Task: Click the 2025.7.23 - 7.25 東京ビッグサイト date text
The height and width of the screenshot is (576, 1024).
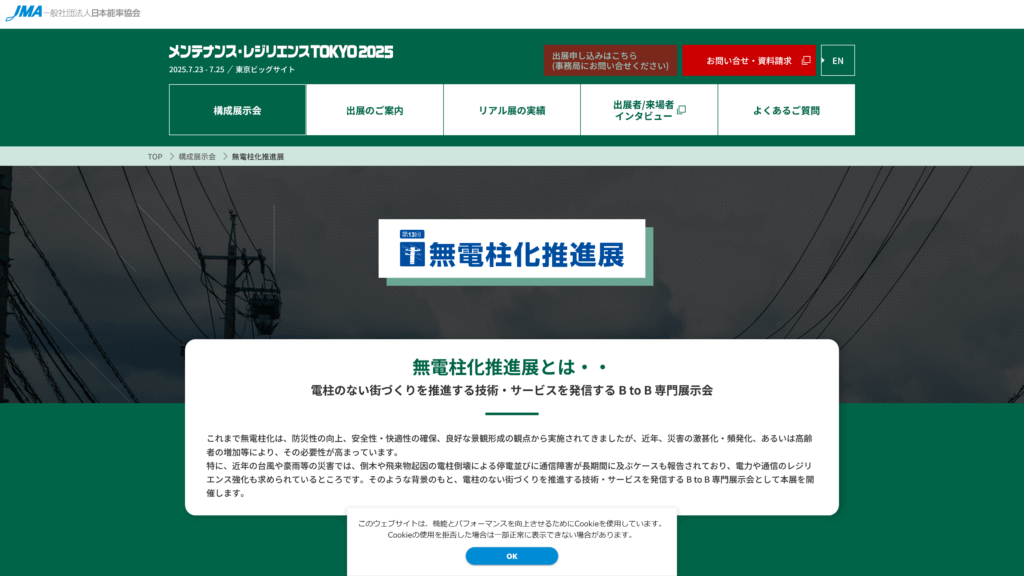Action: point(232,69)
